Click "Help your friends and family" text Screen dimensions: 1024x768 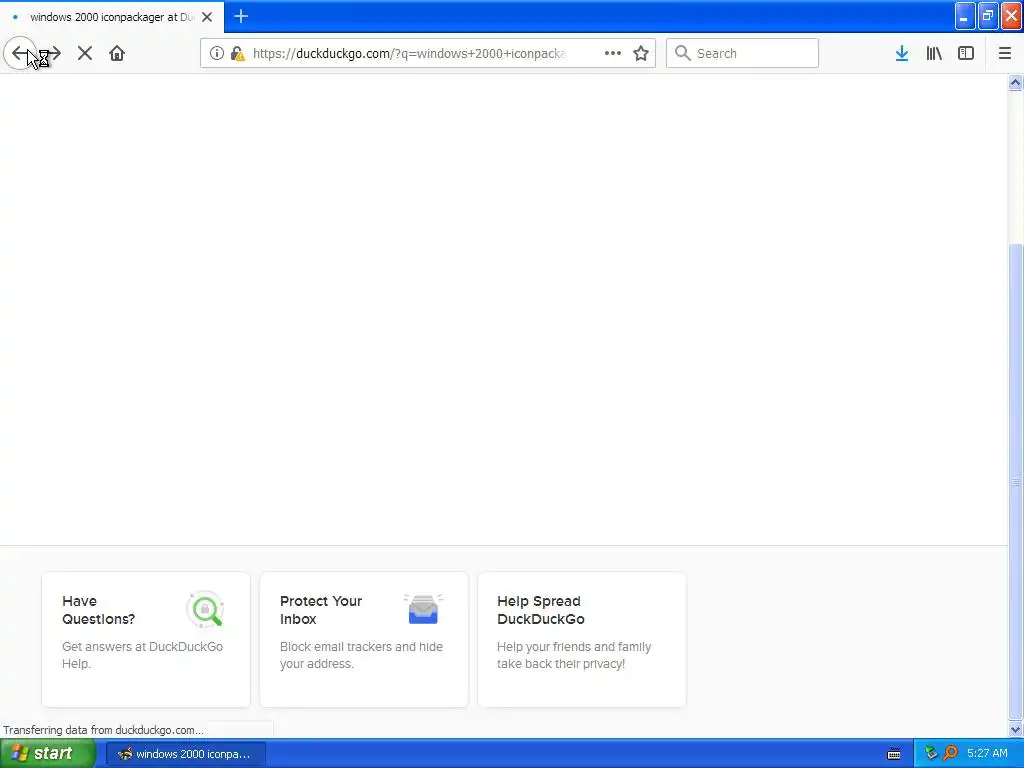pos(574,647)
